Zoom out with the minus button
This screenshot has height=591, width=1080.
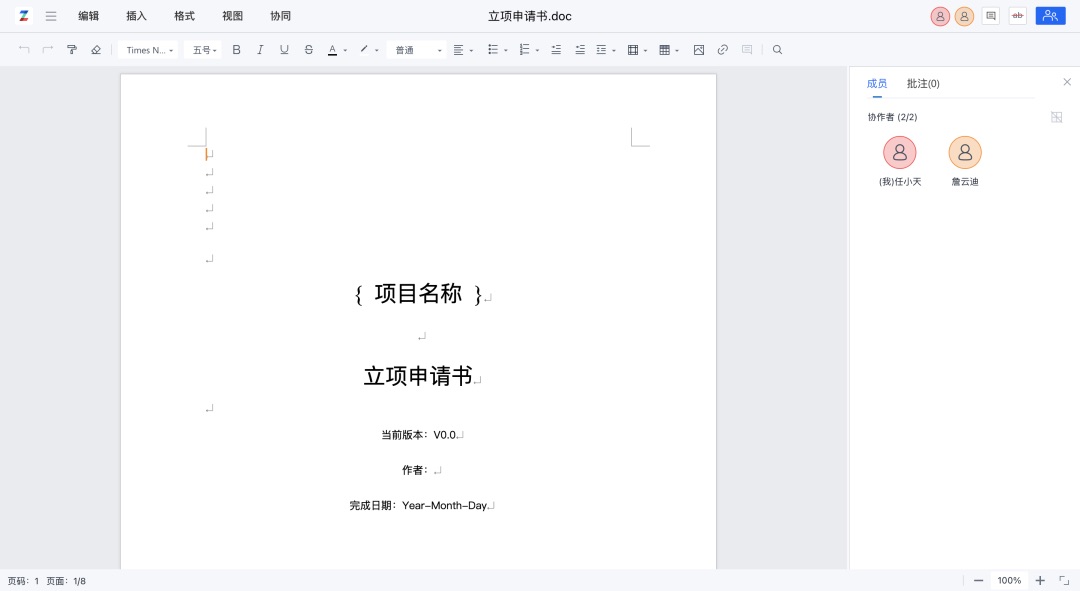click(978, 581)
